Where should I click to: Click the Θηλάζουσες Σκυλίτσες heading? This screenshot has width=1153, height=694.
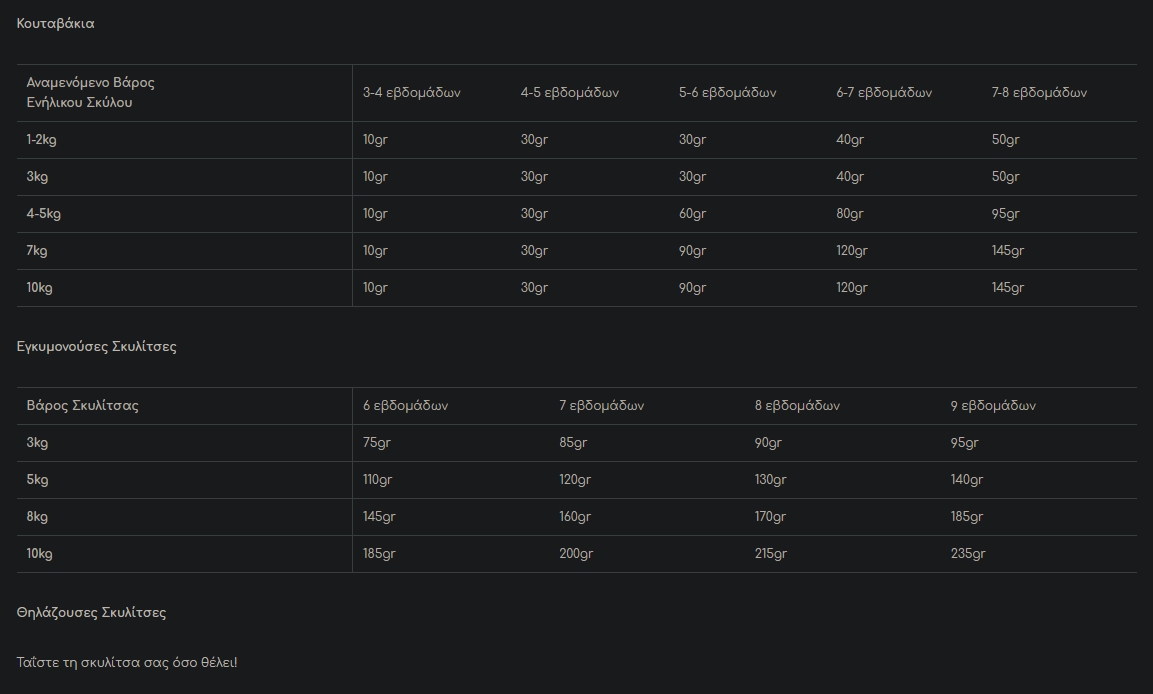click(91, 613)
